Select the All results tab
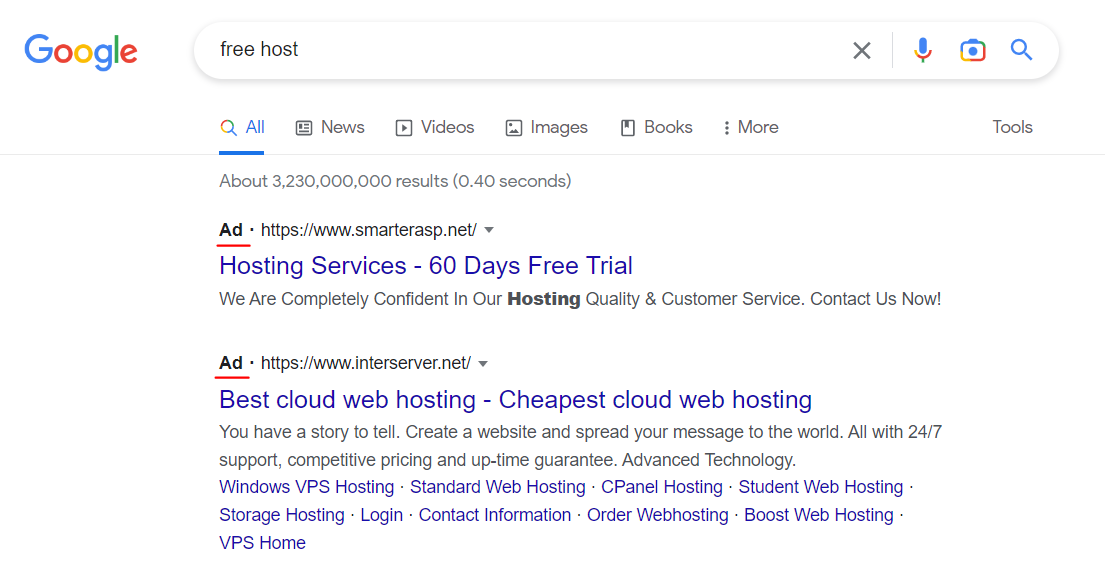The image size is (1105, 570). (x=243, y=127)
